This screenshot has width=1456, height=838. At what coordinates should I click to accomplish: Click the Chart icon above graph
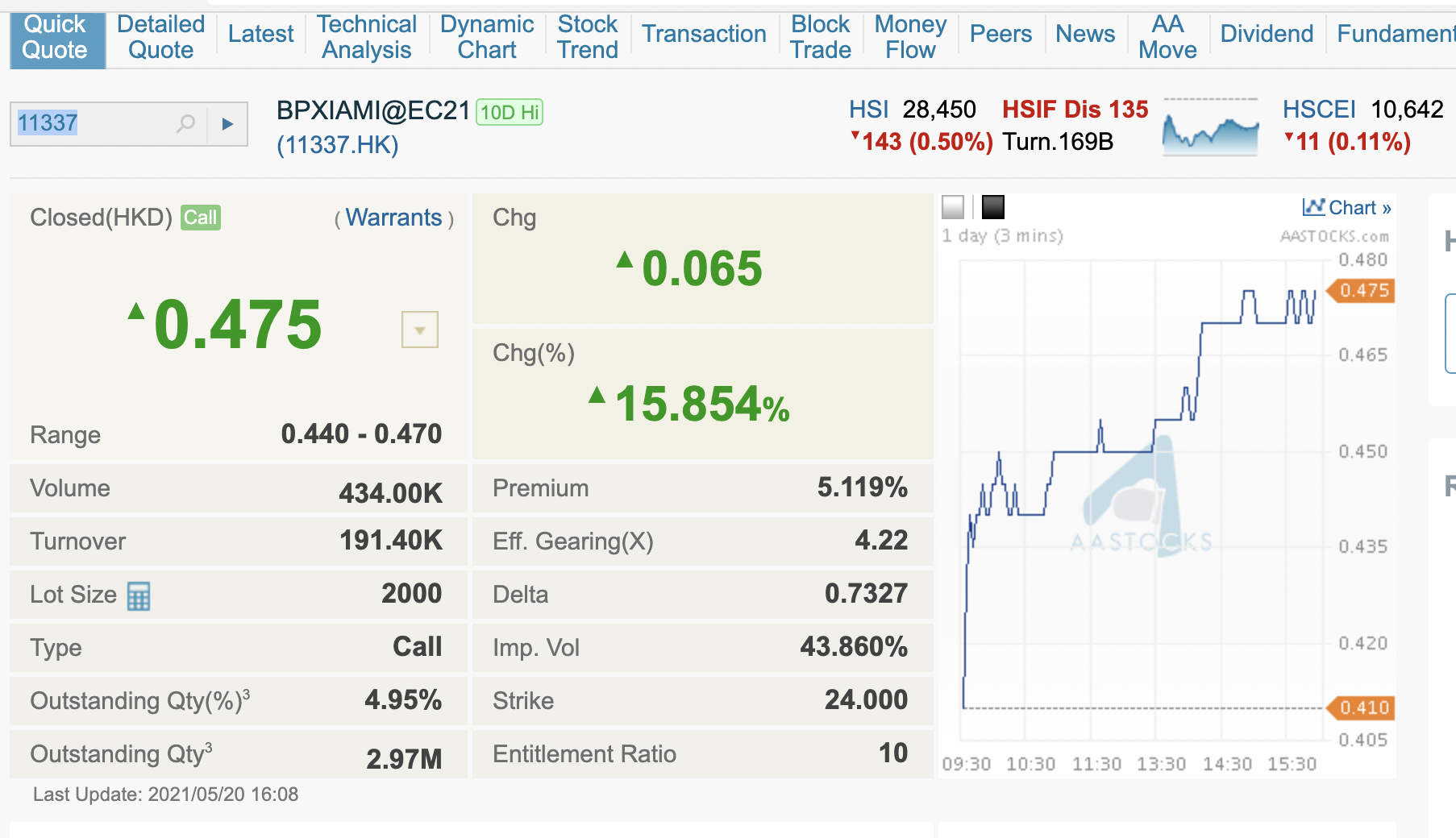[x=1314, y=207]
